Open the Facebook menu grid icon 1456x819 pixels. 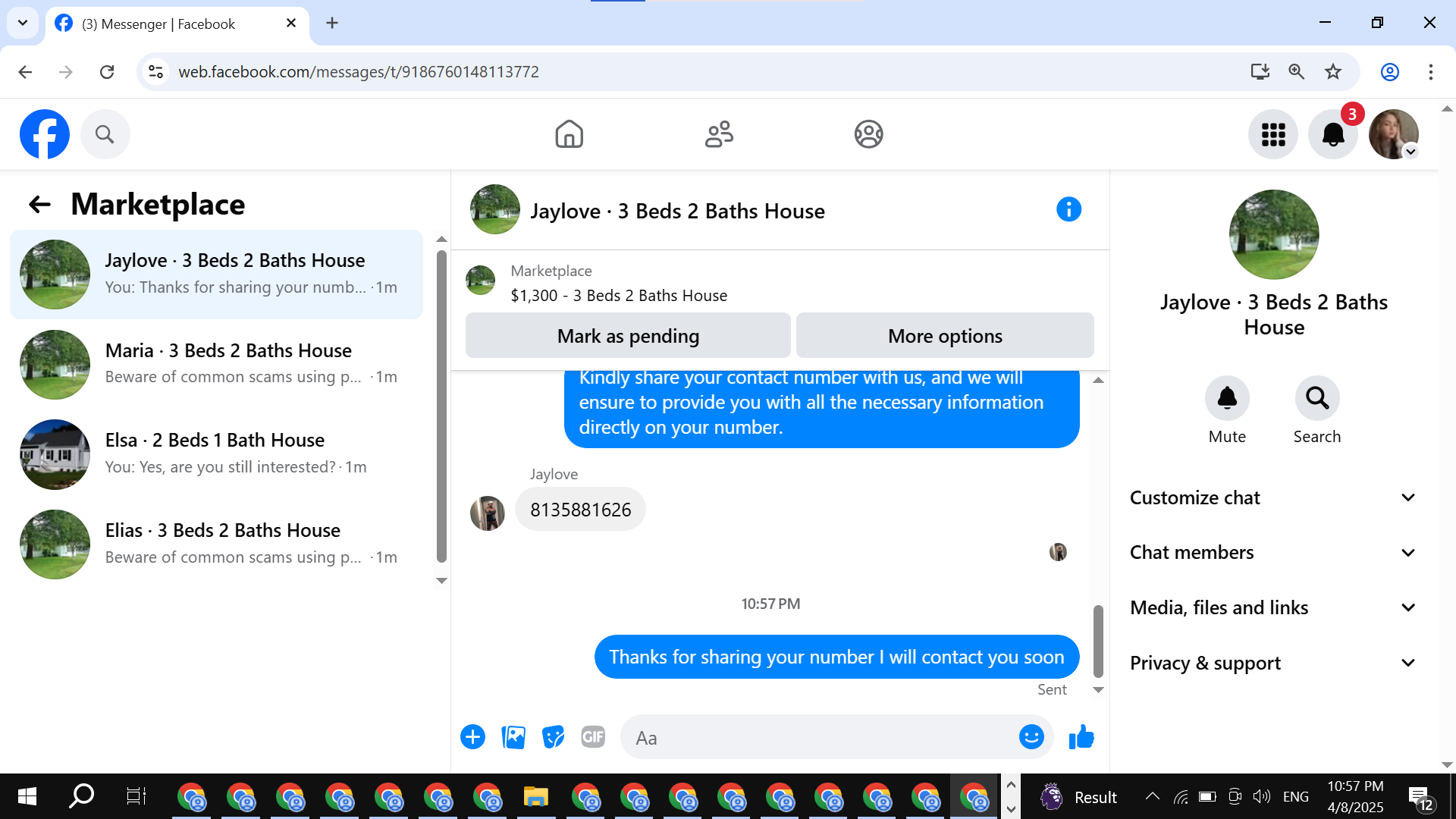1273,135
